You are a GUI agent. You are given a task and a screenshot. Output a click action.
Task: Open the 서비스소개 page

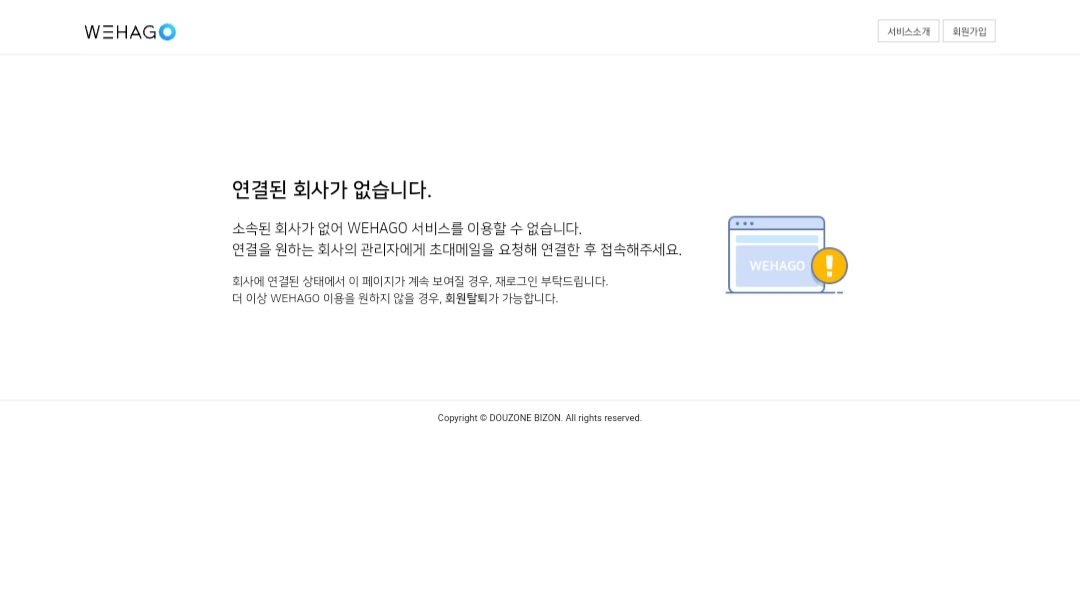point(908,32)
